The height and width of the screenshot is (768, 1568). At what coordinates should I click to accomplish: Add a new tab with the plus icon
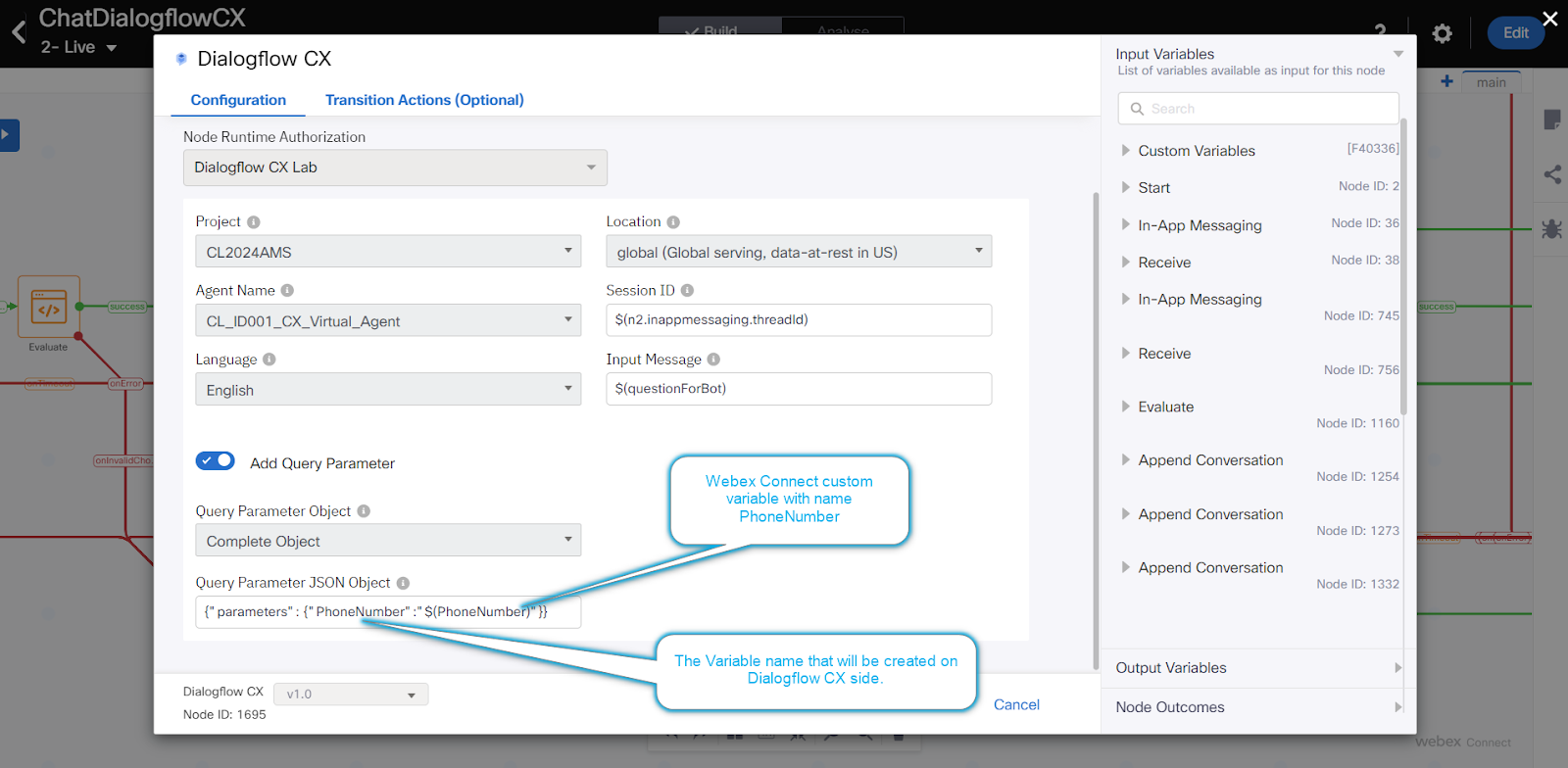tap(1446, 81)
